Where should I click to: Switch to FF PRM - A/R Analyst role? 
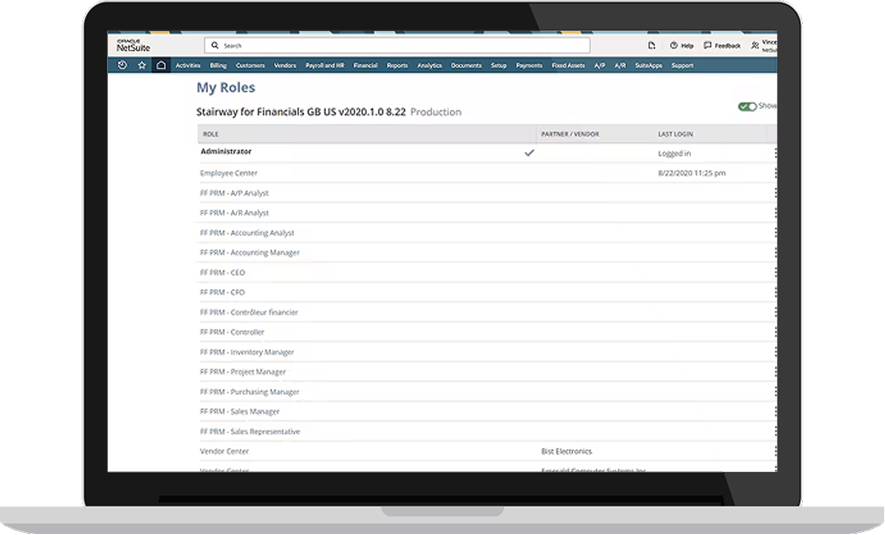(234, 213)
